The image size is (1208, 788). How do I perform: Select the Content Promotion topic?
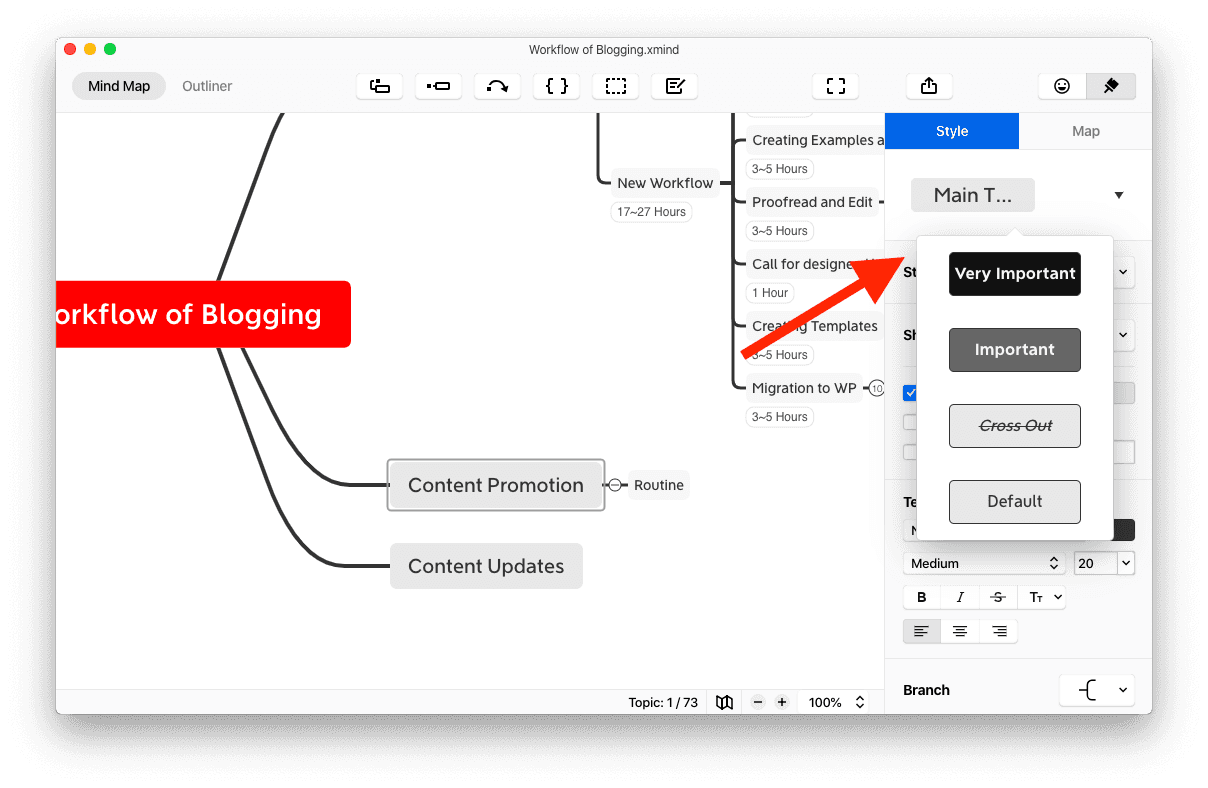click(x=496, y=485)
